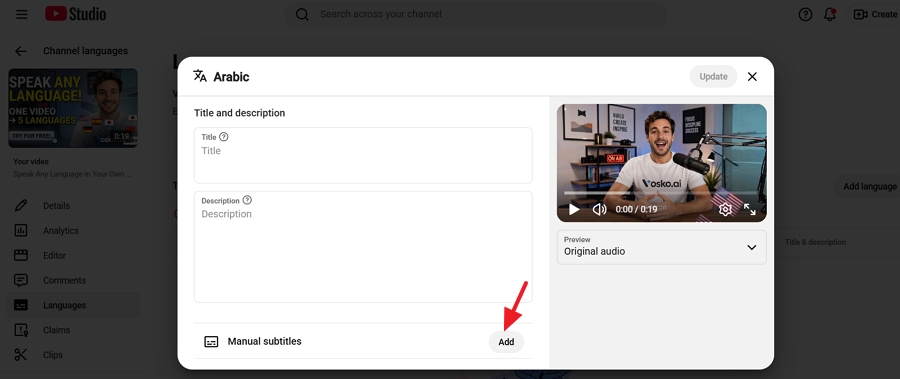The width and height of the screenshot is (900, 379).
Task: Click the Comments speech bubble icon
Action: point(21,280)
